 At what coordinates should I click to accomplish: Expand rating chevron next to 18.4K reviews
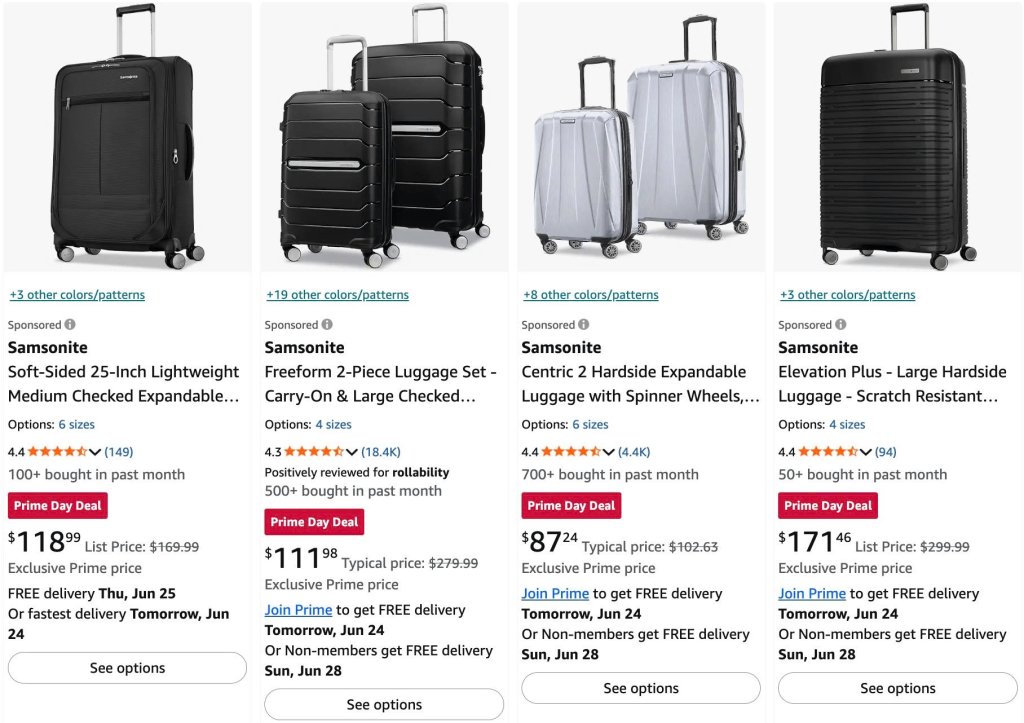pos(351,452)
